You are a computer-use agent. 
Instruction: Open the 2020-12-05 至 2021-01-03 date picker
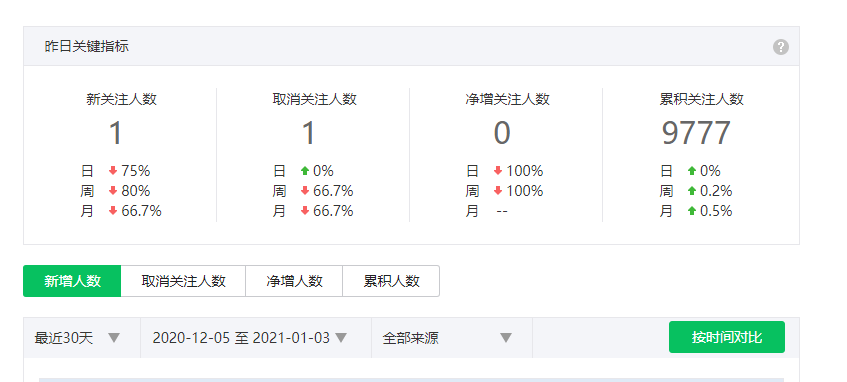pyautogui.click(x=256, y=338)
